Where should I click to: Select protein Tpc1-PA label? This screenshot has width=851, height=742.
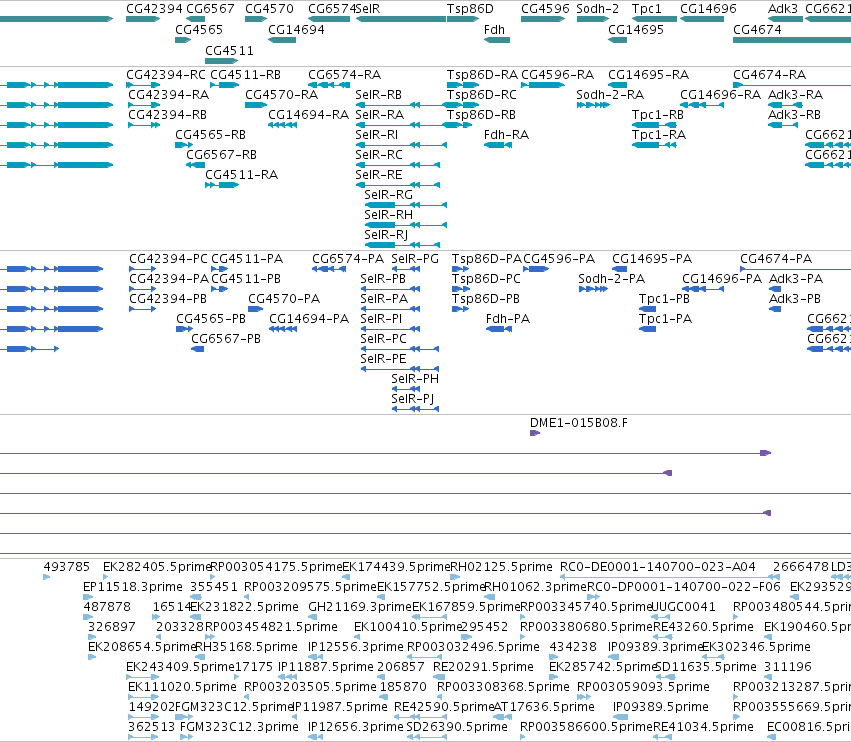tap(665, 319)
